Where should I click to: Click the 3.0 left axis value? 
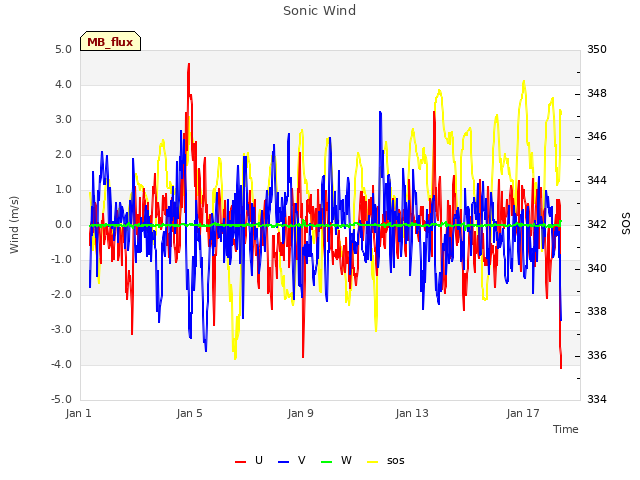[x=63, y=120]
